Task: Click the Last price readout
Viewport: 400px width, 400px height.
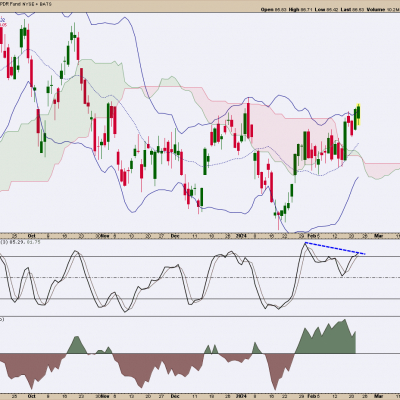Action: 353,10
